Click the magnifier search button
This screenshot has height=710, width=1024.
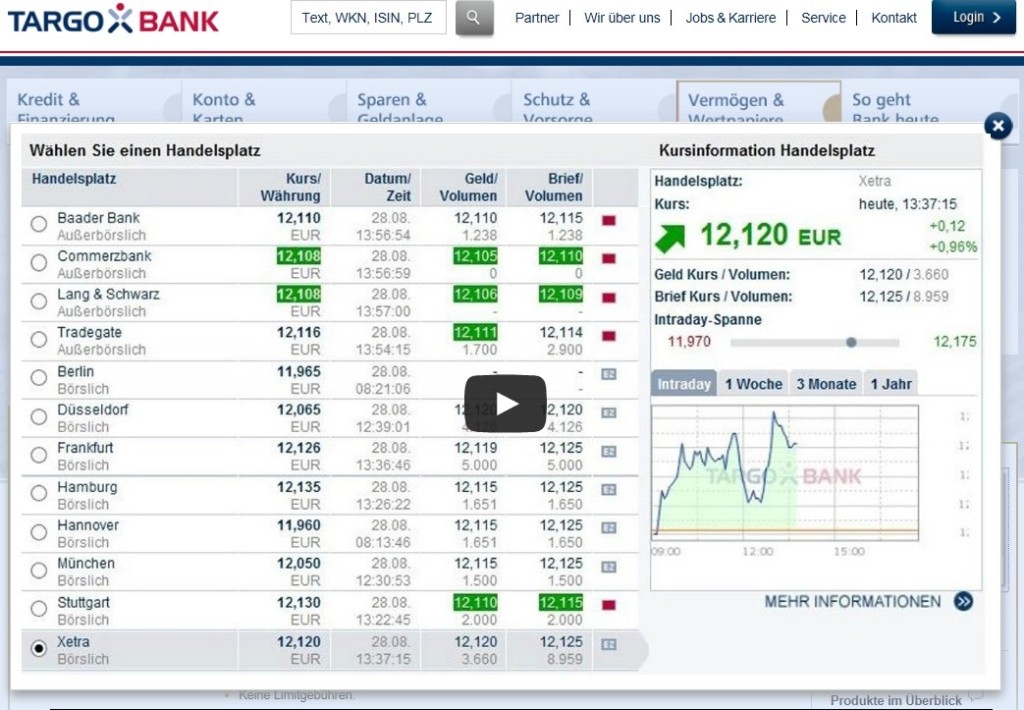pos(474,18)
